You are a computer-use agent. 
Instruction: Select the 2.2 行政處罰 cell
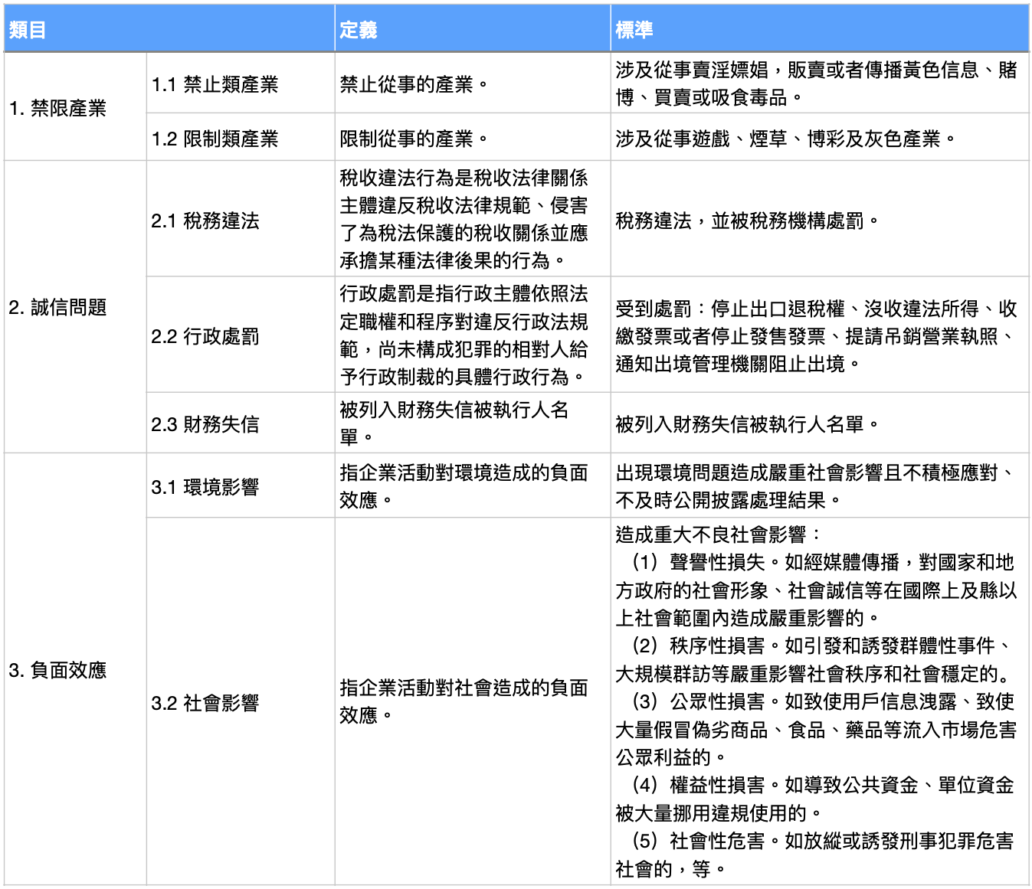pyautogui.click(x=205, y=336)
